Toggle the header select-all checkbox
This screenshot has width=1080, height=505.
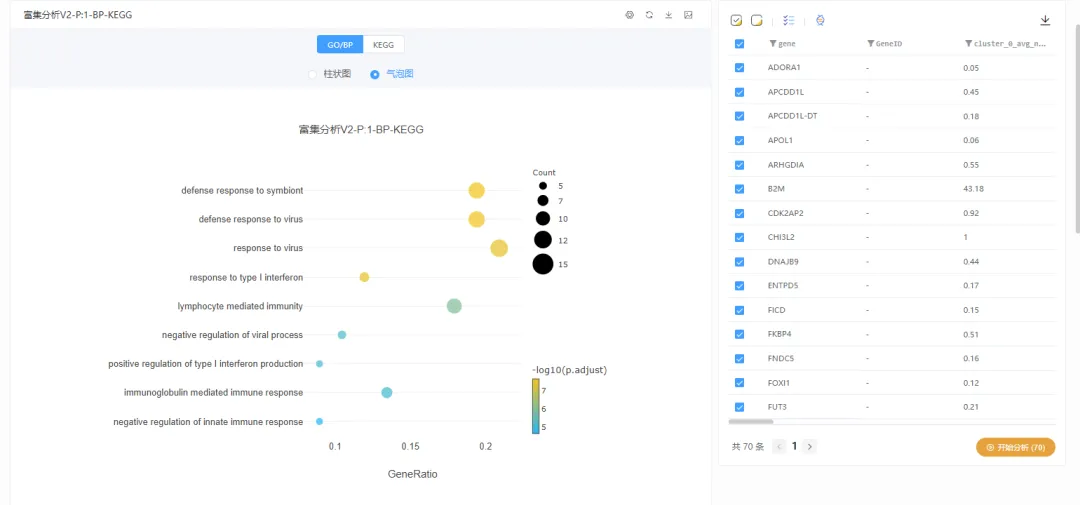pyautogui.click(x=740, y=43)
